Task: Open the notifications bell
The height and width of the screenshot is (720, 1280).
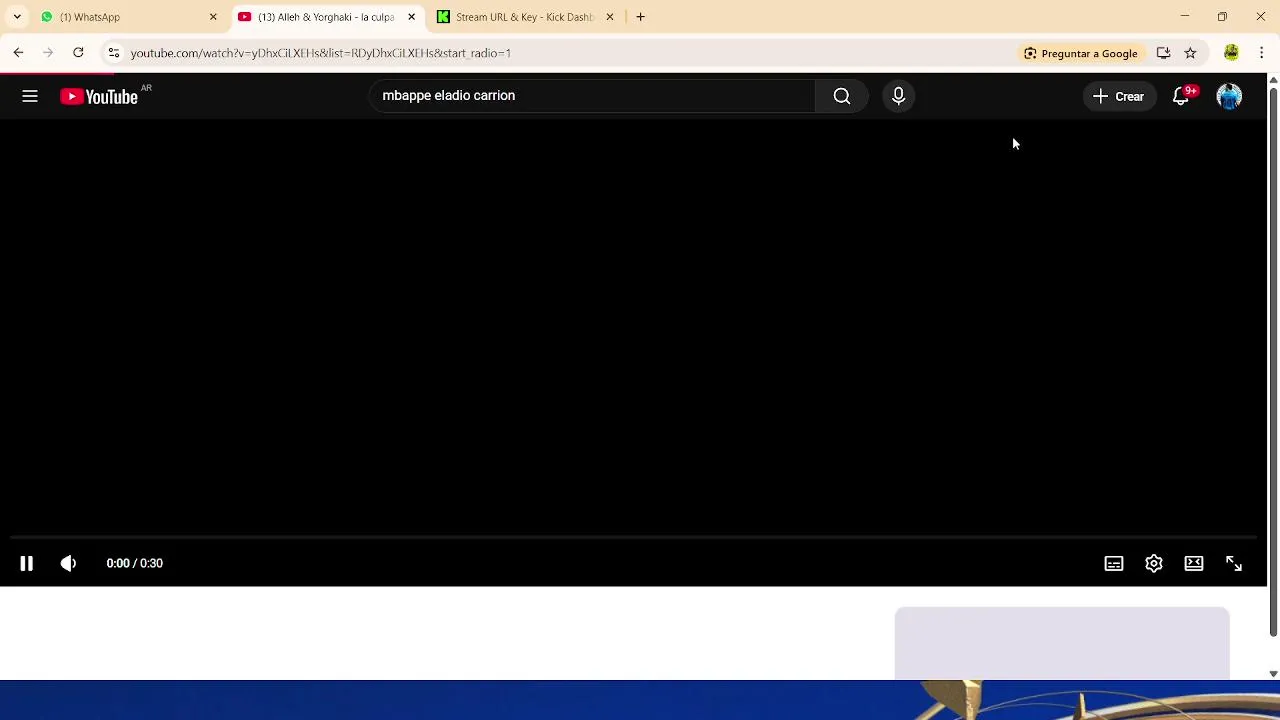Action: [x=1181, y=96]
